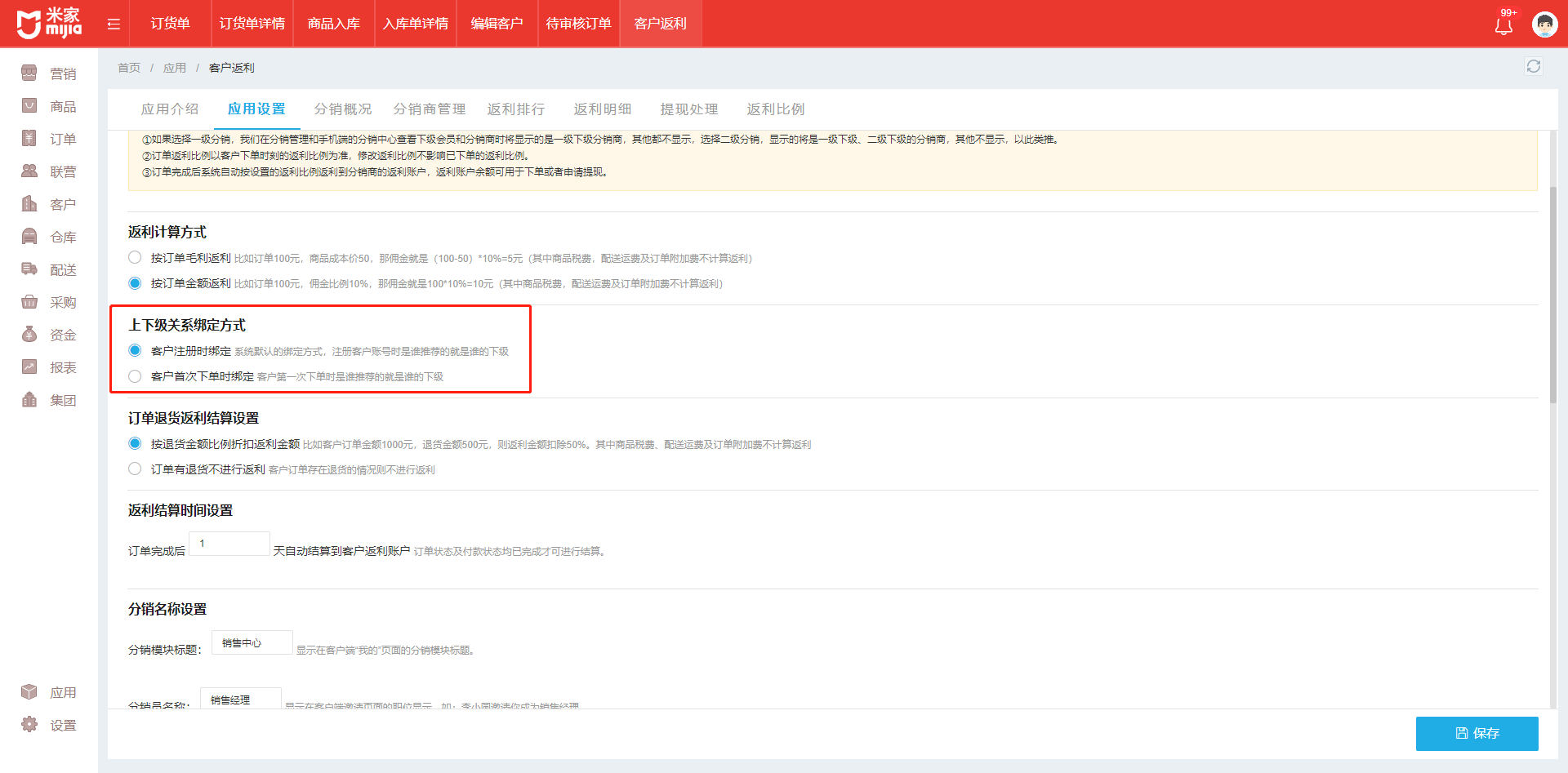Select 客户首次下单时绑定 radio option
The width and height of the screenshot is (1568, 773).
pos(136,376)
